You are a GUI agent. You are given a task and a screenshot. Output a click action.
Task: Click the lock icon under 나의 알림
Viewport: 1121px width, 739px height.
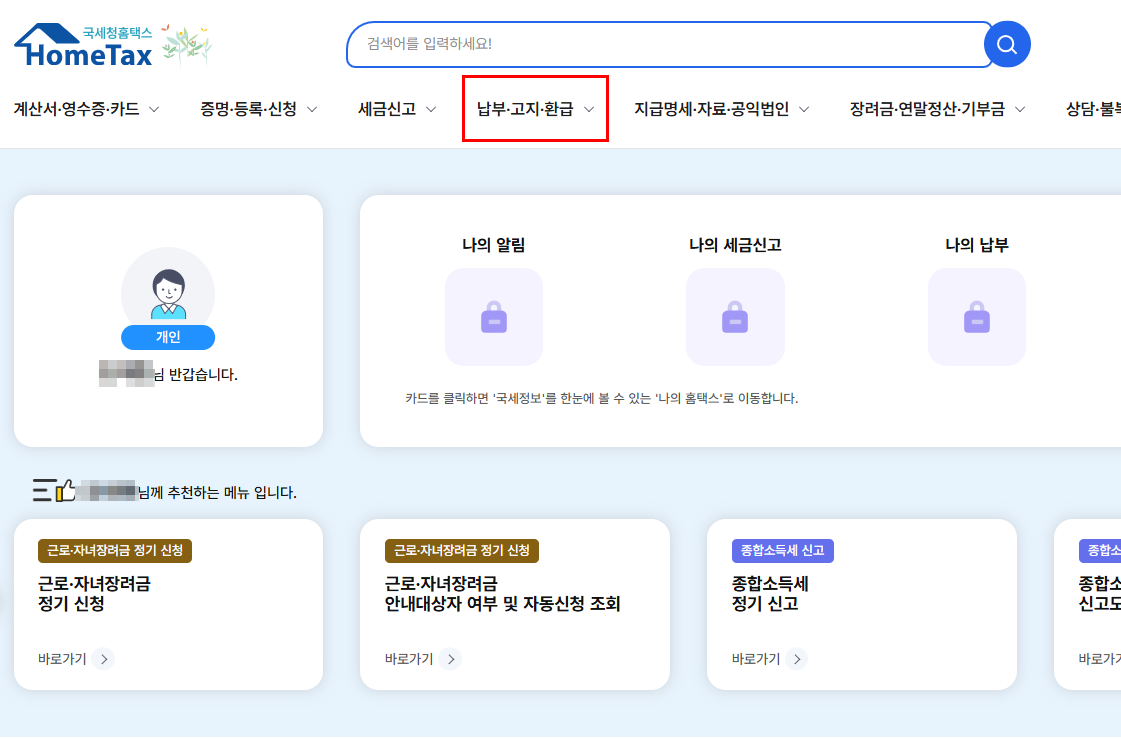(x=494, y=317)
